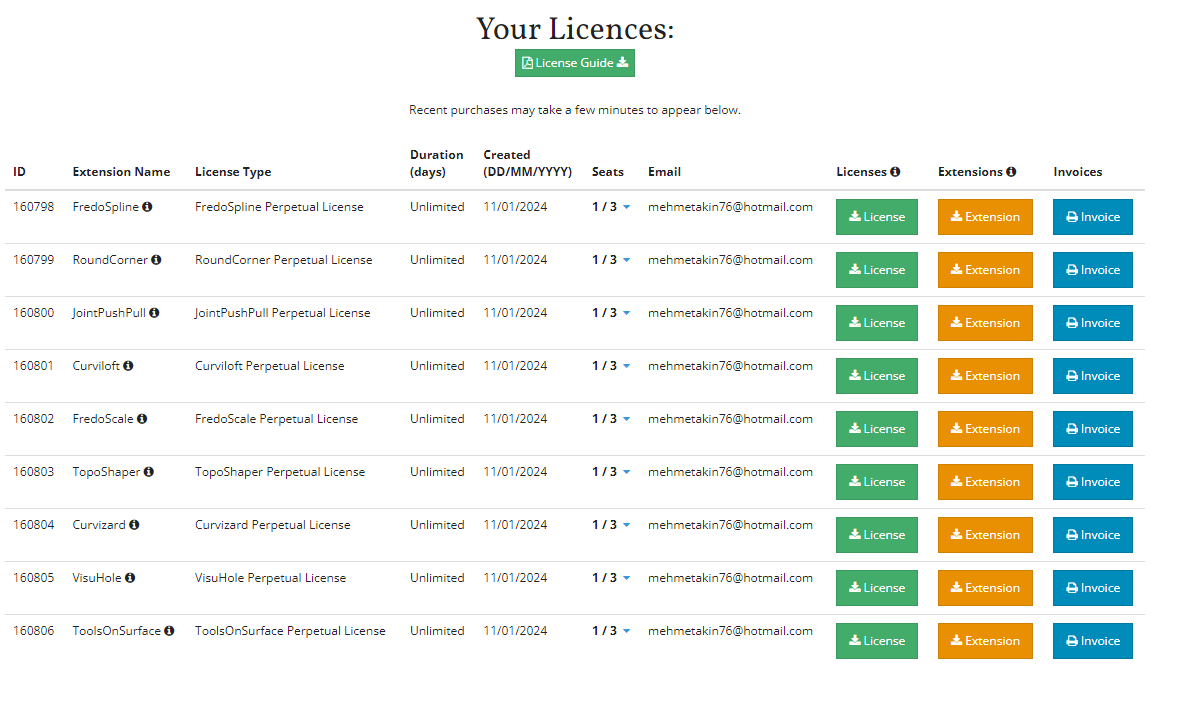Viewport: 1185px width, 711px height.
Task: Download the License Guide PDF
Action: (x=574, y=63)
